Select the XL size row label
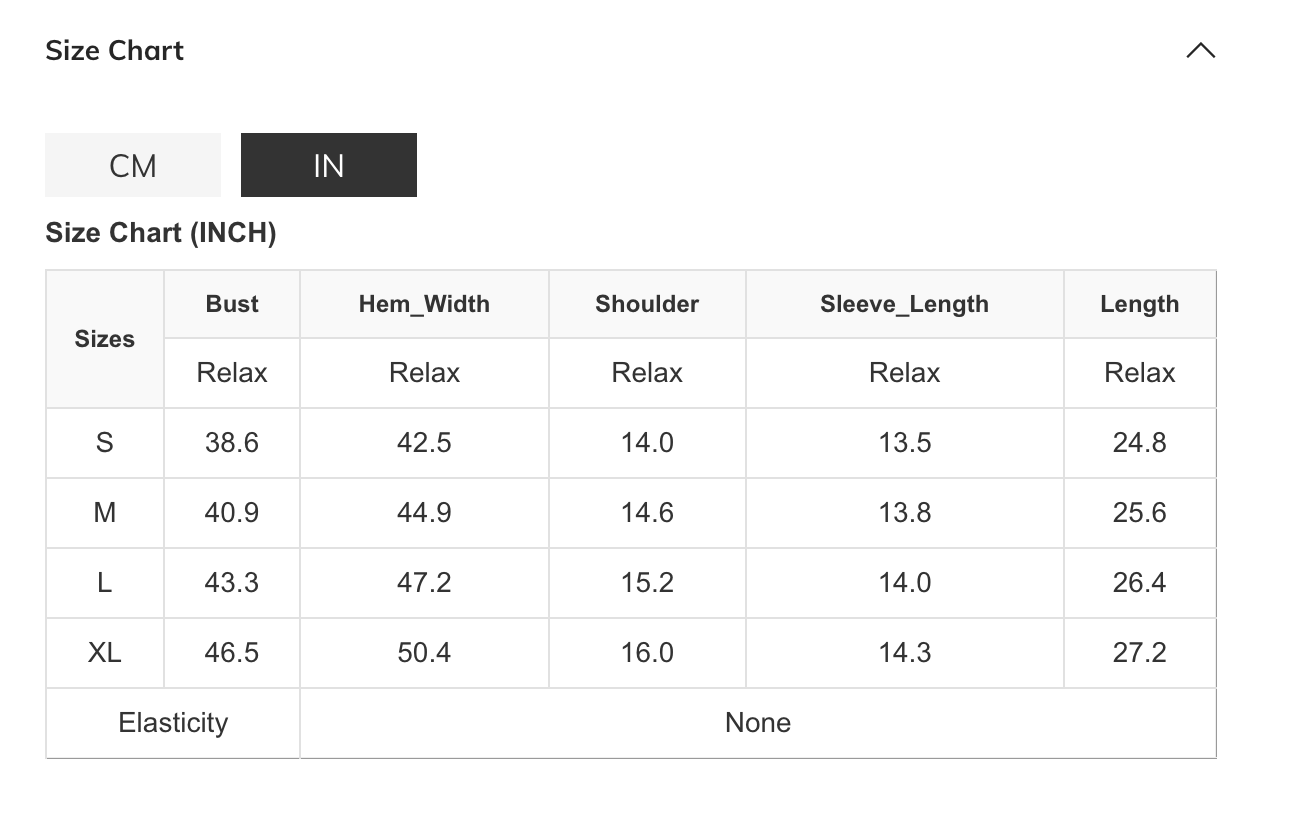This screenshot has width=1310, height=814. click(x=105, y=653)
